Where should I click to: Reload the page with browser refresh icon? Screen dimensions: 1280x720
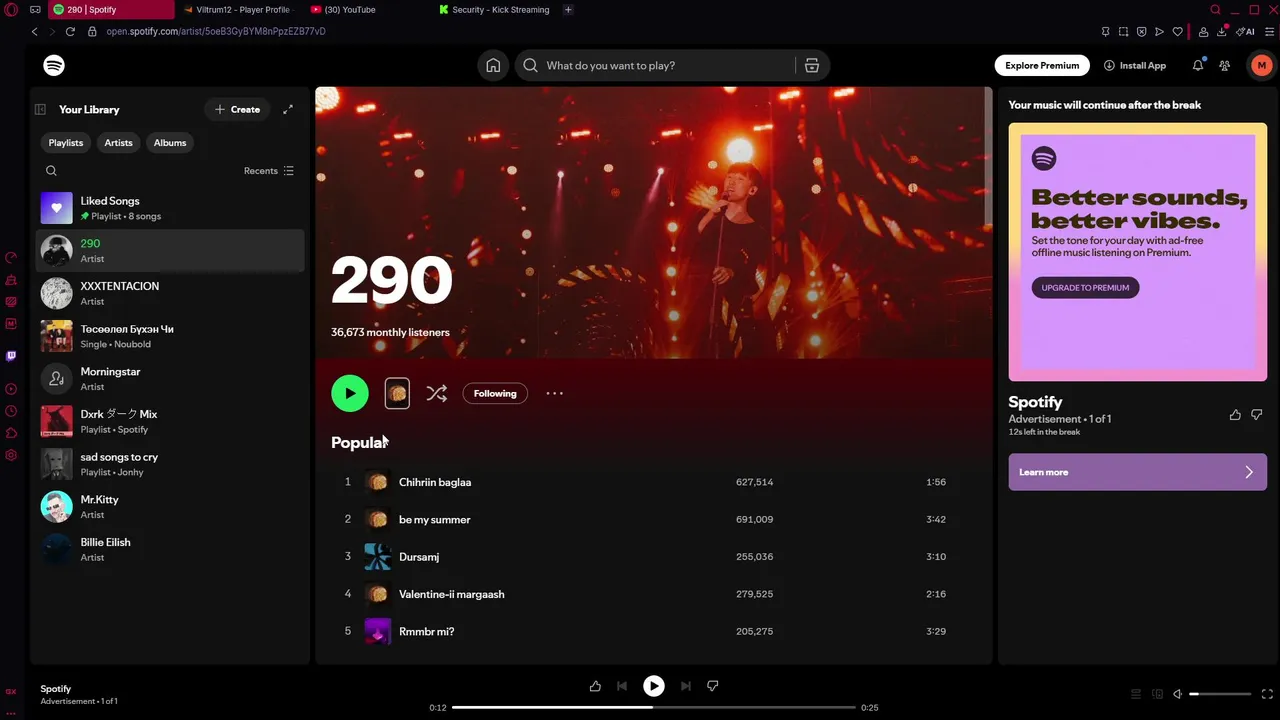pos(70,31)
